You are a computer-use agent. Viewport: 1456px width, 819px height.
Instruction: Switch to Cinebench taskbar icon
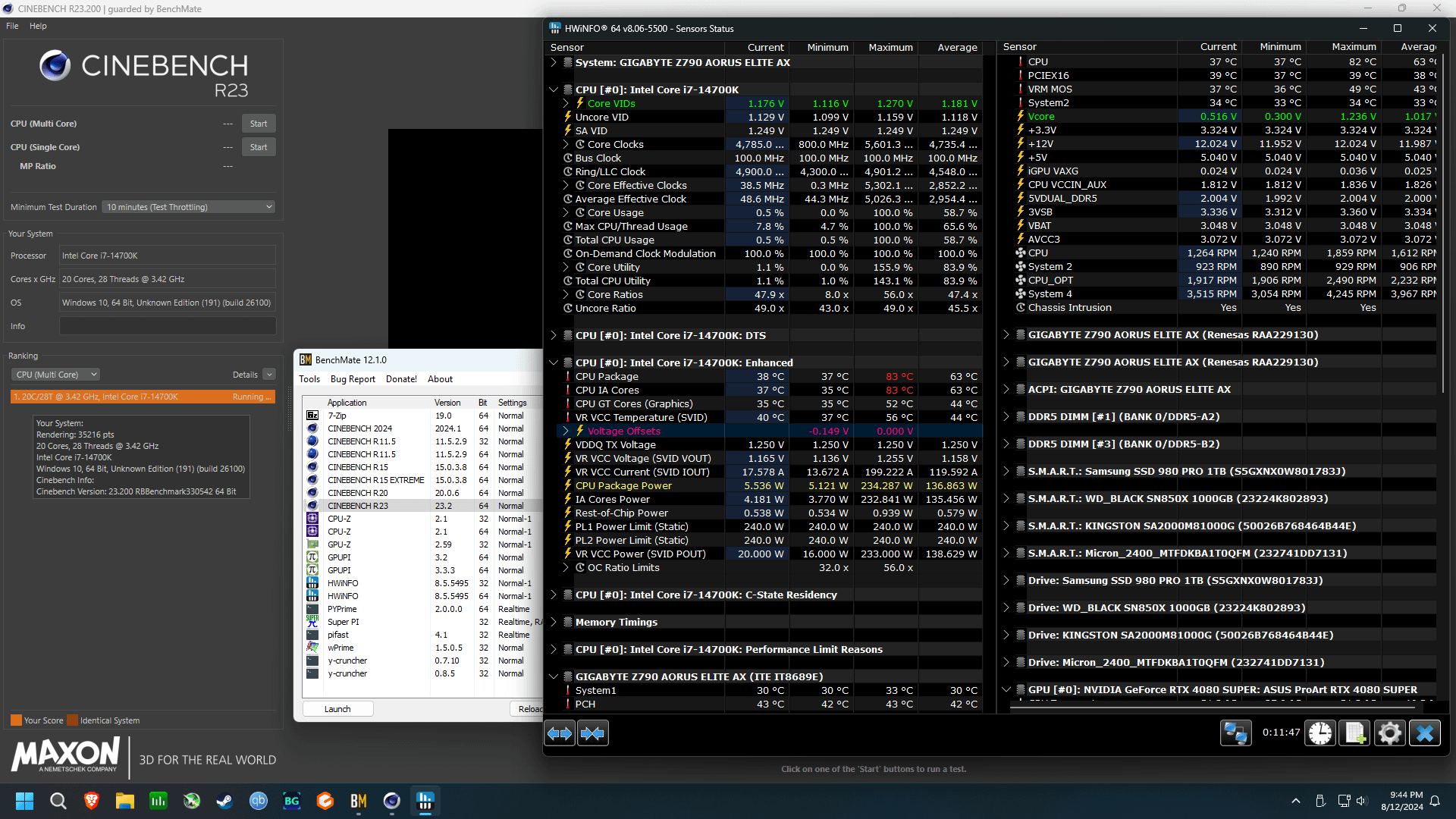pyautogui.click(x=392, y=801)
